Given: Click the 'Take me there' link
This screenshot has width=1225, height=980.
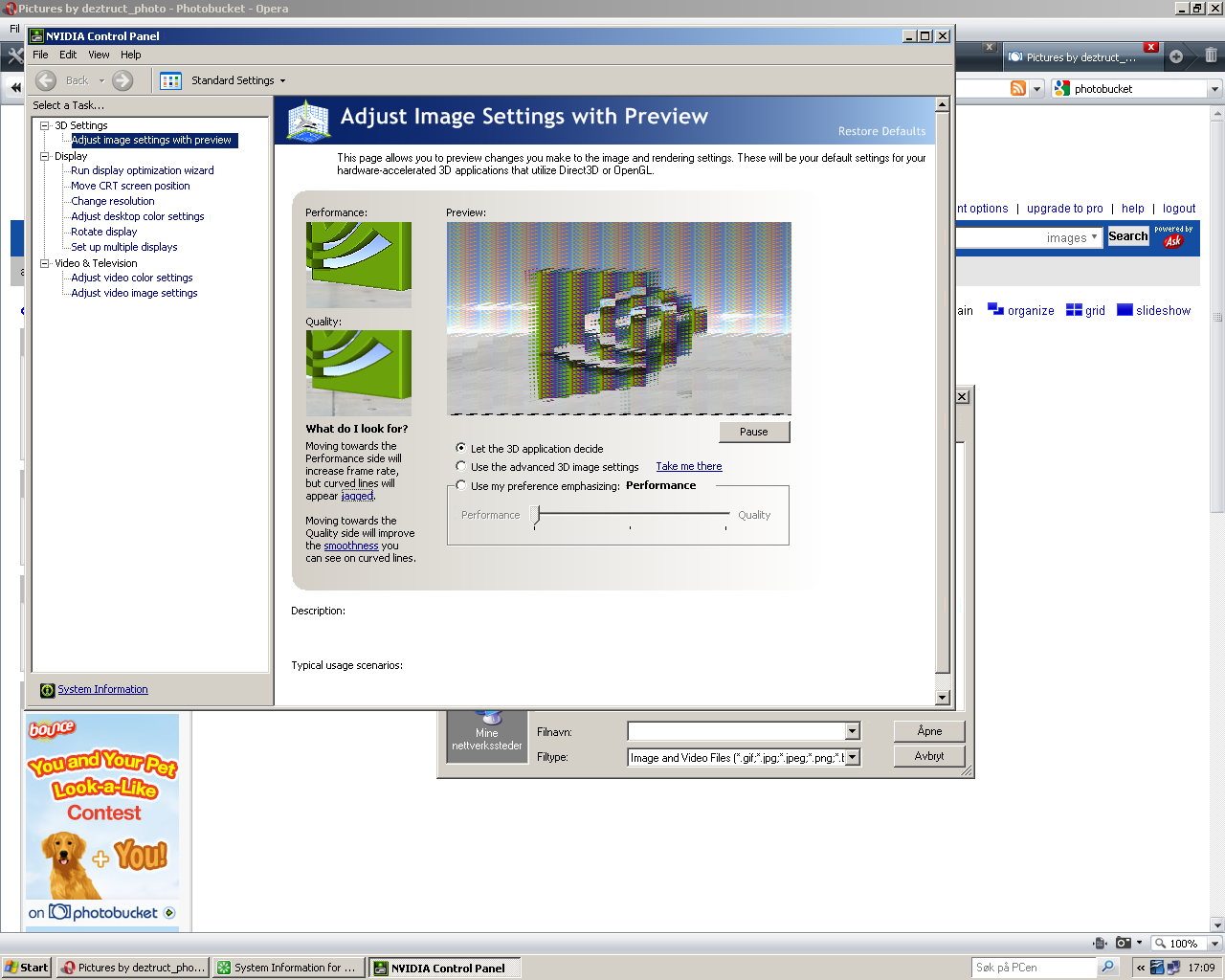Looking at the screenshot, I should (x=689, y=466).
